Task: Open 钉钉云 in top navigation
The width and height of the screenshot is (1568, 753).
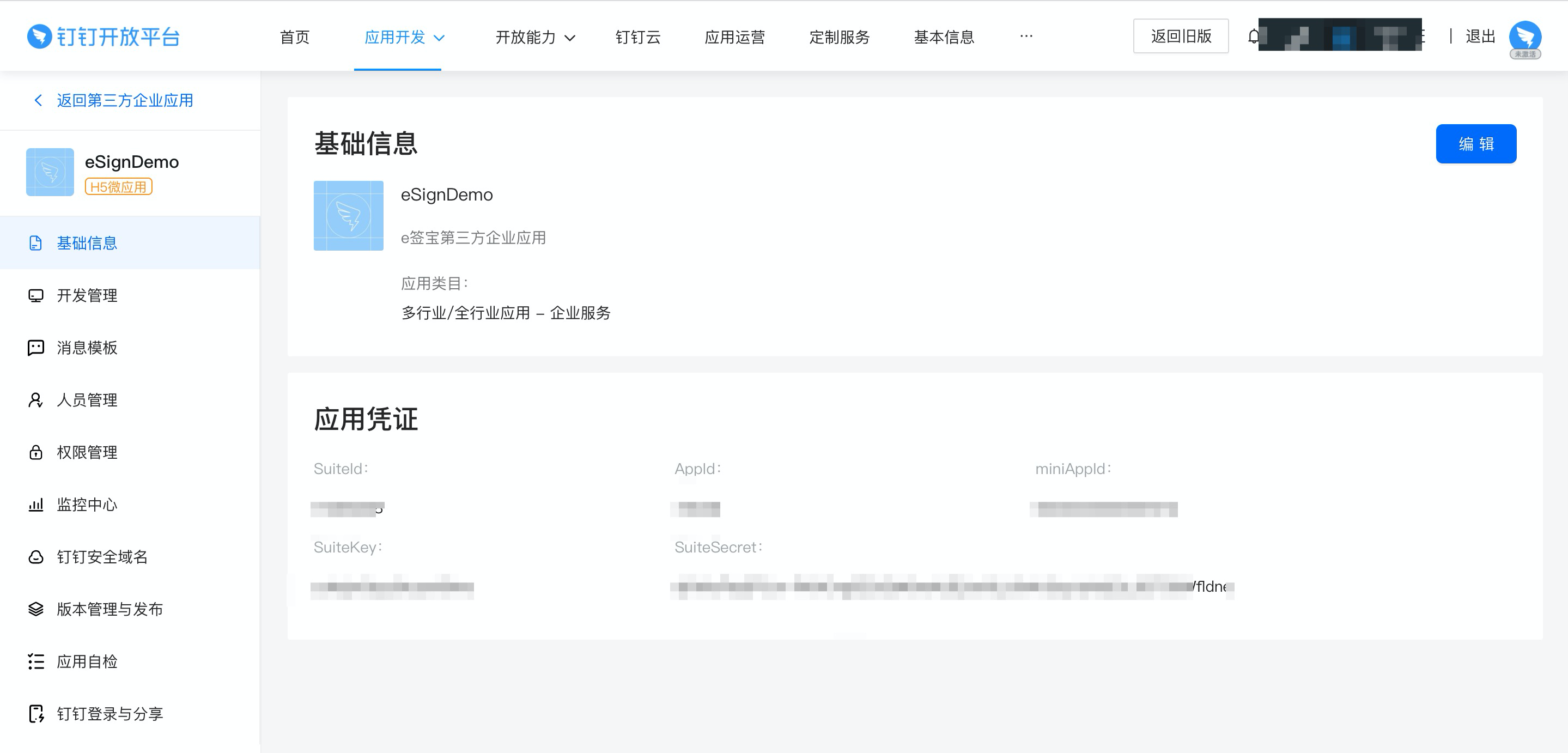Action: click(x=638, y=37)
